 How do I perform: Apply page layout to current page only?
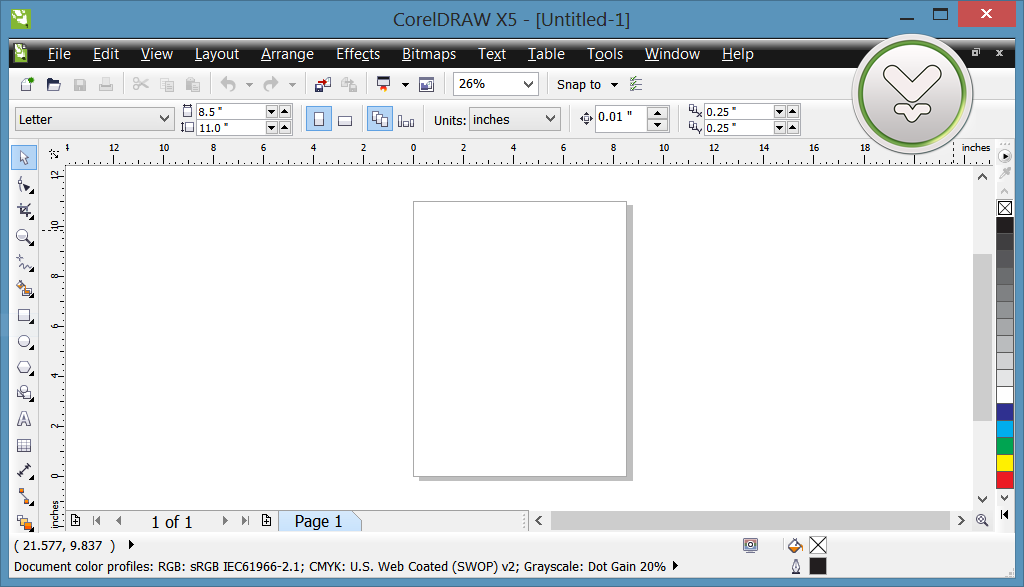pyautogui.click(x=406, y=120)
